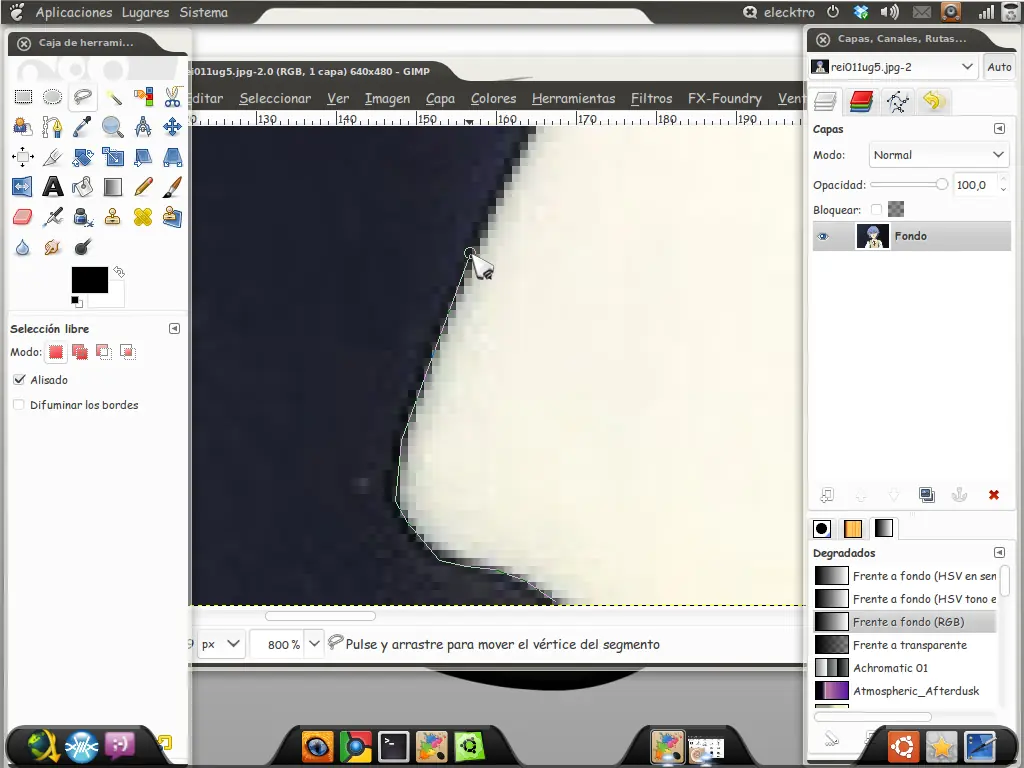The image size is (1024, 768).
Task: Toggle the lock alpha channel checkerboard icon
Action: coord(896,209)
